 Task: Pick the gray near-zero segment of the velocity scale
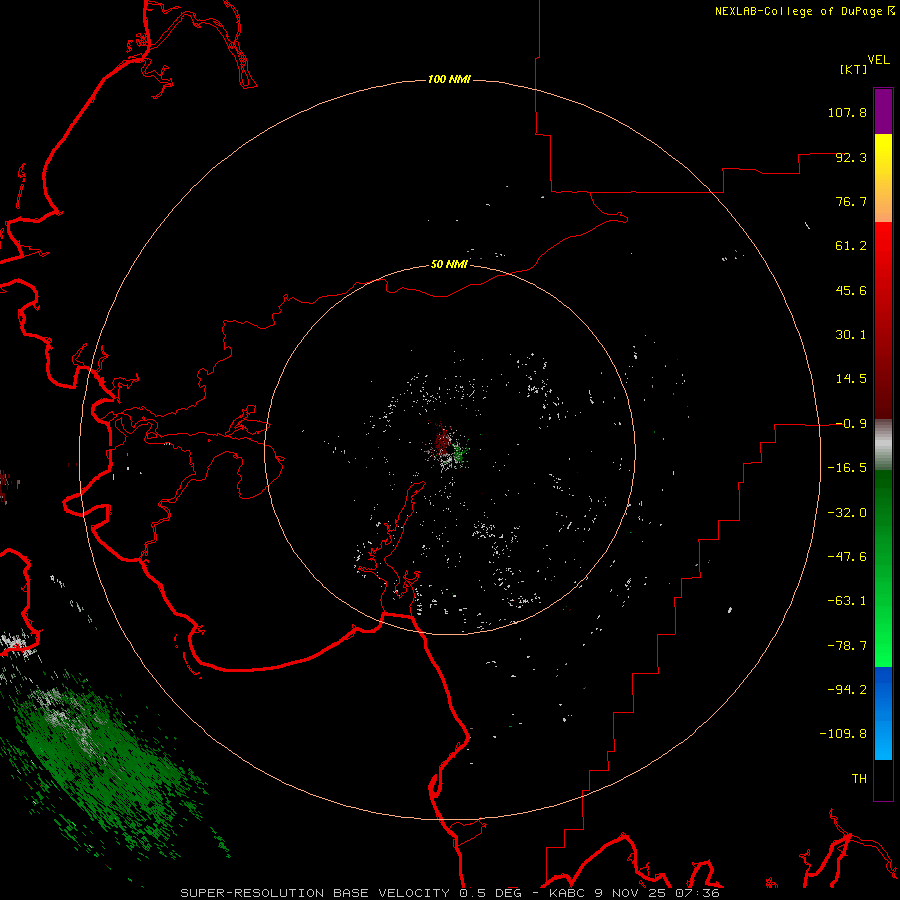click(x=883, y=444)
